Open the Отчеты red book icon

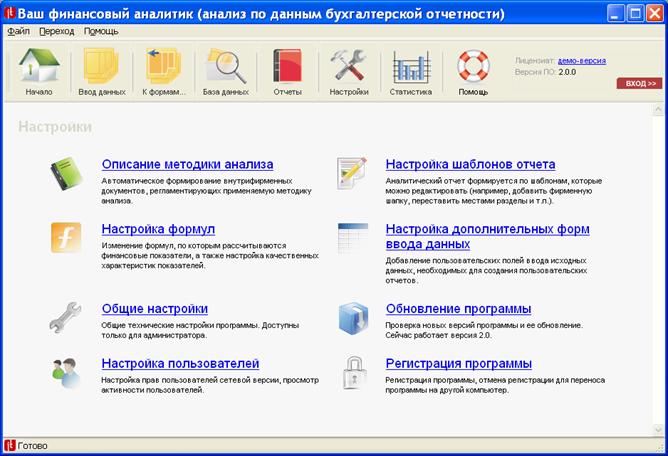pyautogui.click(x=288, y=67)
